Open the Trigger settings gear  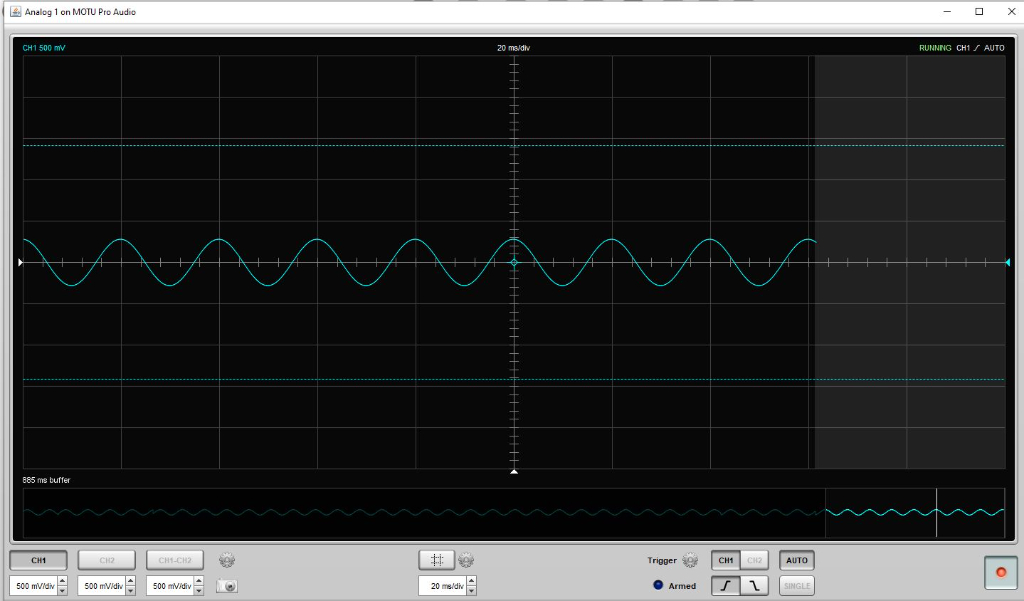pos(689,561)
